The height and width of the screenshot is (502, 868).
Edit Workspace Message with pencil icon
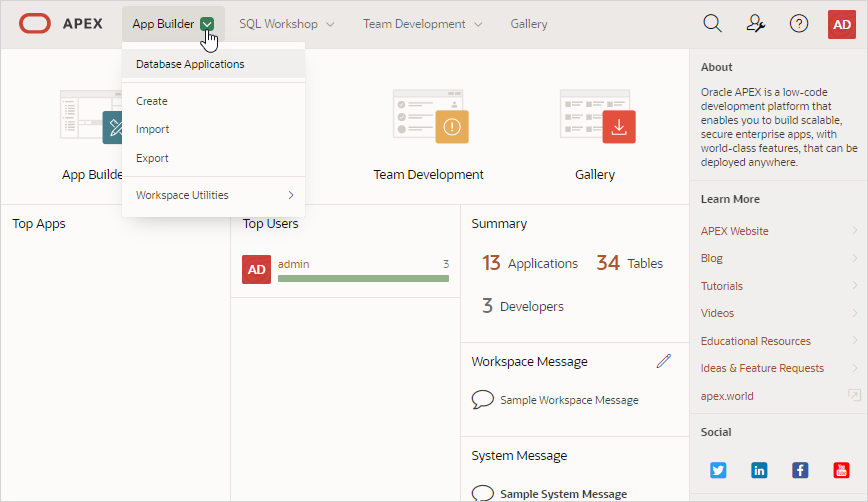664,361
